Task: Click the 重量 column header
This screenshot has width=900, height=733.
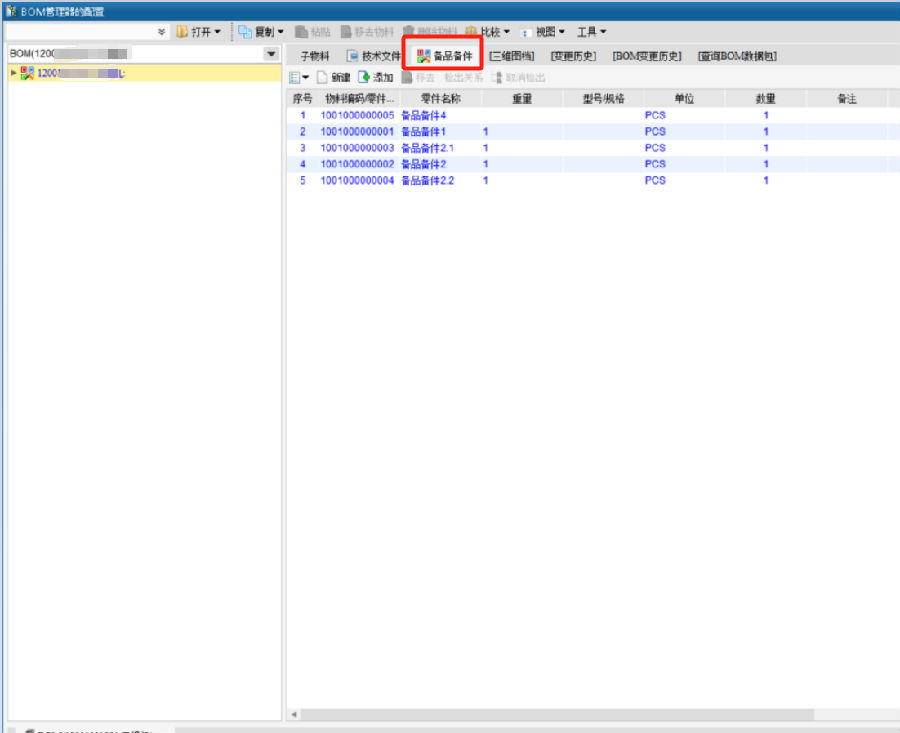Action: click(522, 99)
